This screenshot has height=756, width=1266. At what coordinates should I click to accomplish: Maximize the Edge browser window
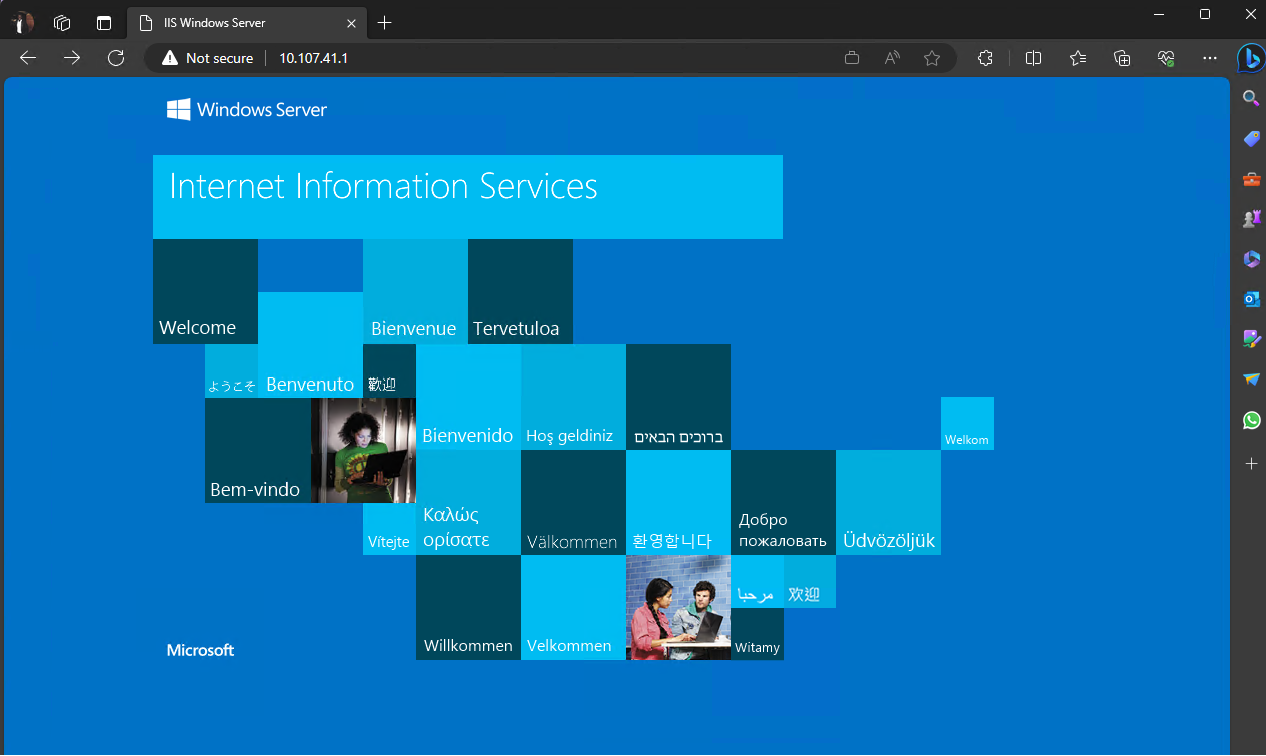point(1205,14)
